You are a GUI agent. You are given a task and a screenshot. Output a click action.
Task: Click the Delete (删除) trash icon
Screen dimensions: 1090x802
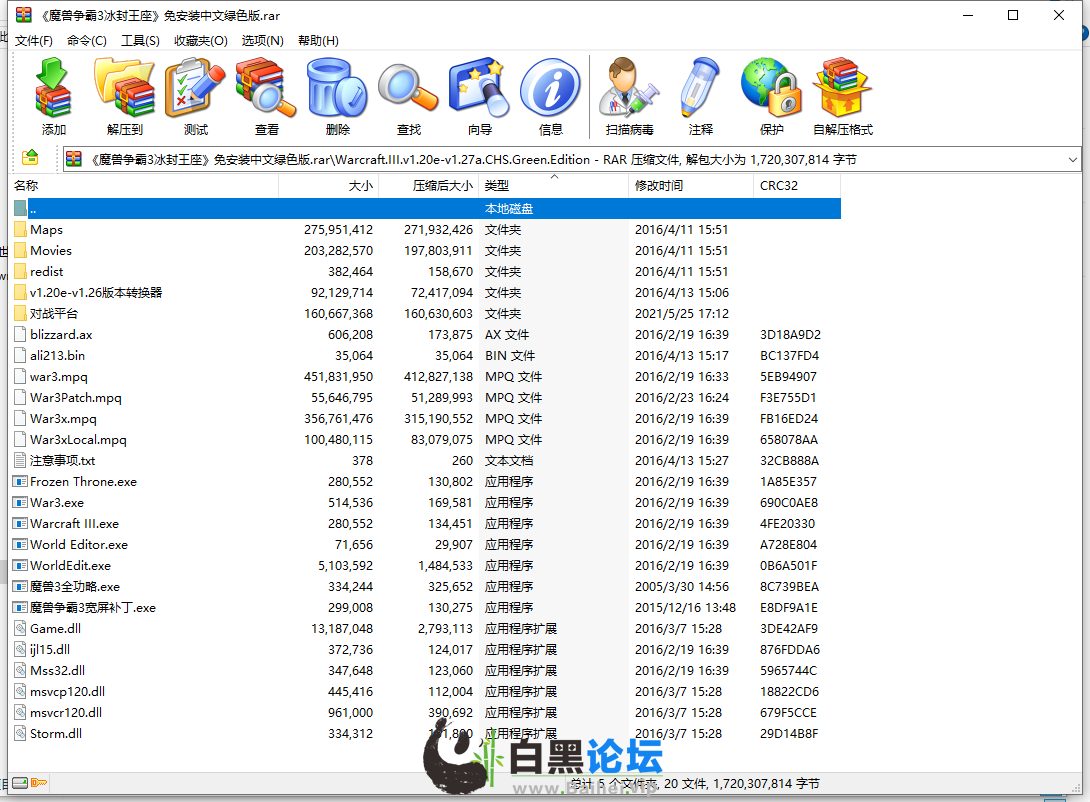tap(337, 88)
